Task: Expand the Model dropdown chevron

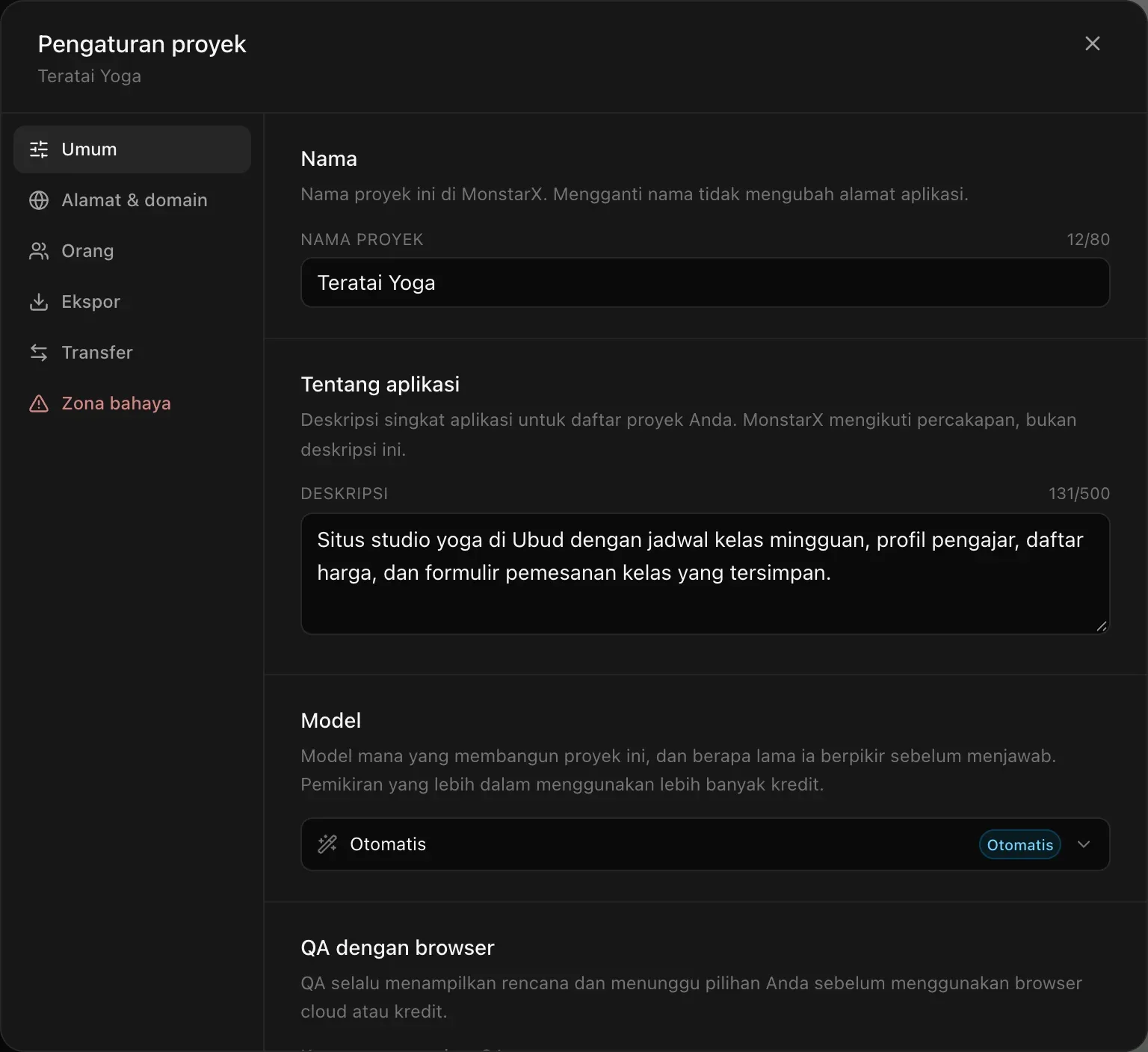Action: (x=1084, y=844)
